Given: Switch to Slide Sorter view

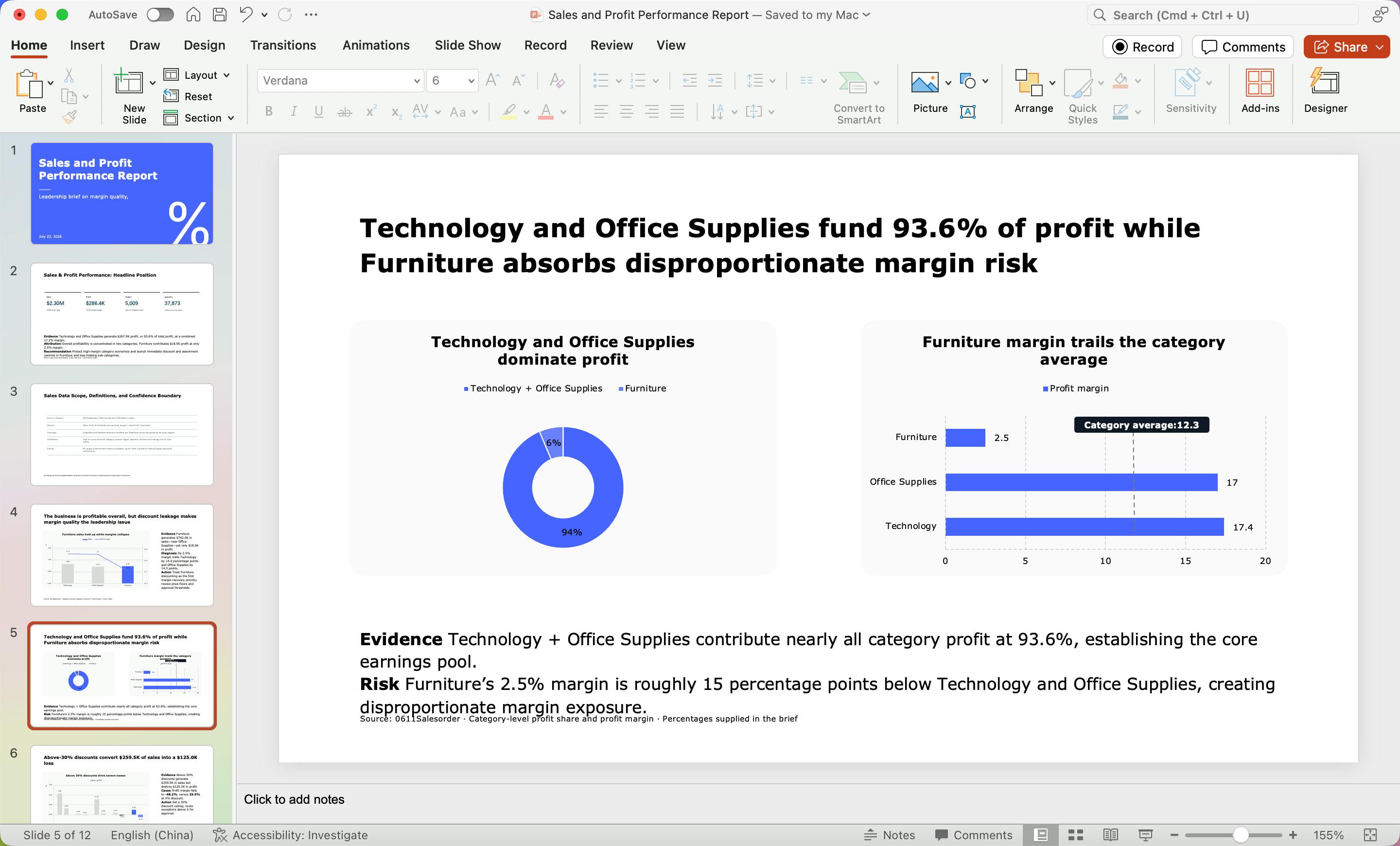Looking at the screenshot, I should pos(1076,835).
